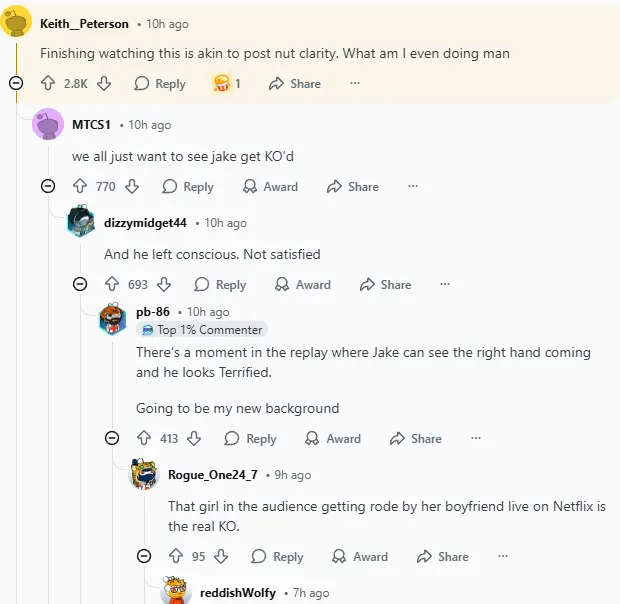Downvote dizzymidget44's comment
The height and width of the screenshot is (604, 620).
165,285
